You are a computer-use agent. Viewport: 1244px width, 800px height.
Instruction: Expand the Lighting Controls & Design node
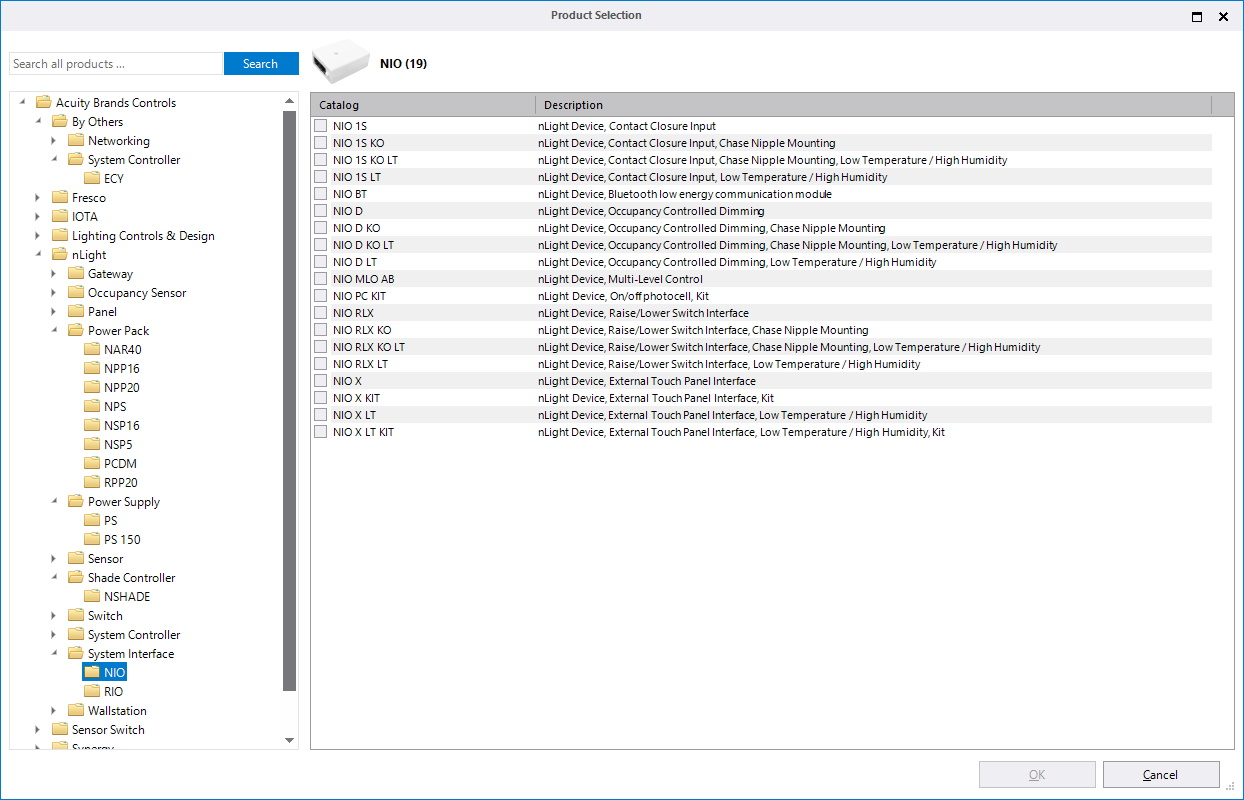pyautogui.click(x=38, y=236)
